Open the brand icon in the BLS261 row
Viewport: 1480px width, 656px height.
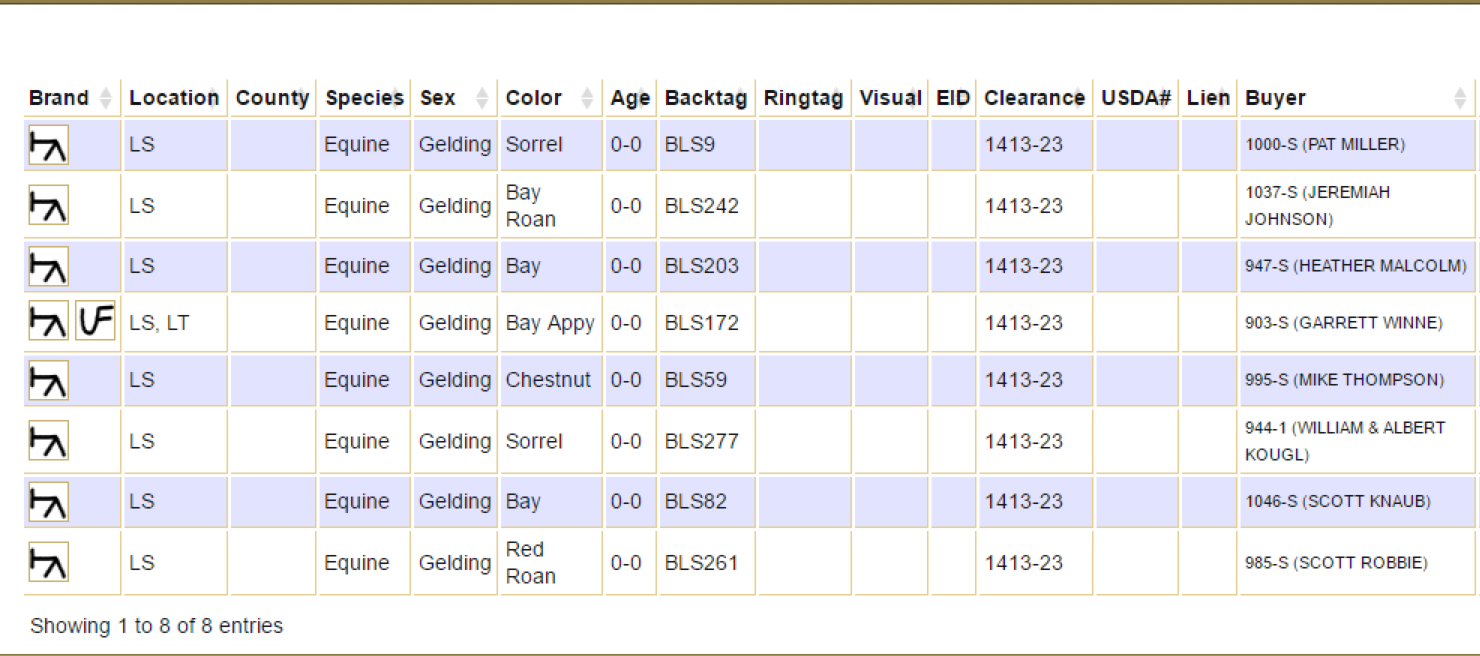click(x=48, y=562)
